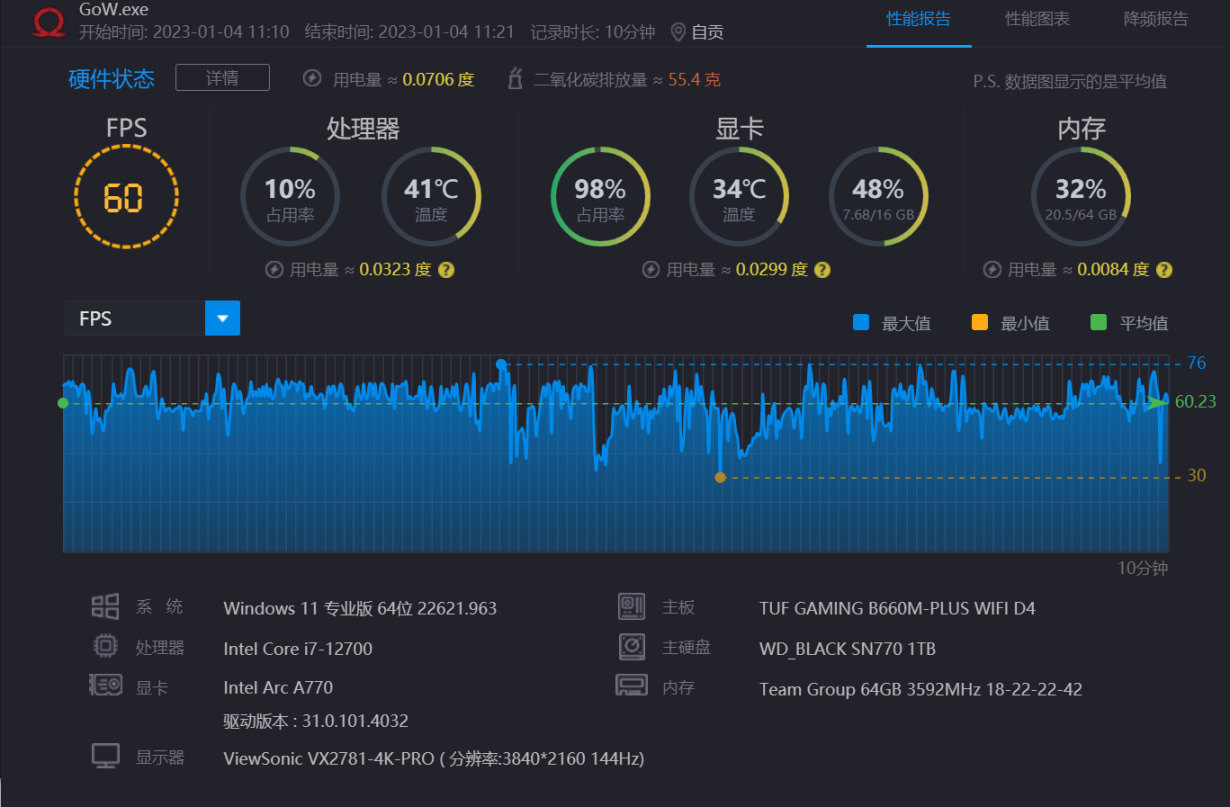Click the GPU 48% video memory gauge
Screen dimensions: 1230x807
point(878,197)
